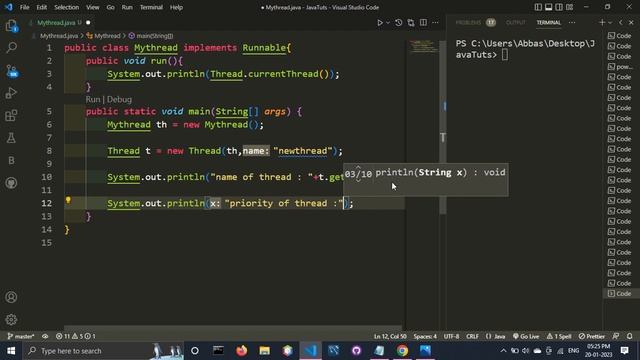This screenshot has height=360, width=640.
Task: Click 1 Spell checker status item
Action: [x=559, y=336]
